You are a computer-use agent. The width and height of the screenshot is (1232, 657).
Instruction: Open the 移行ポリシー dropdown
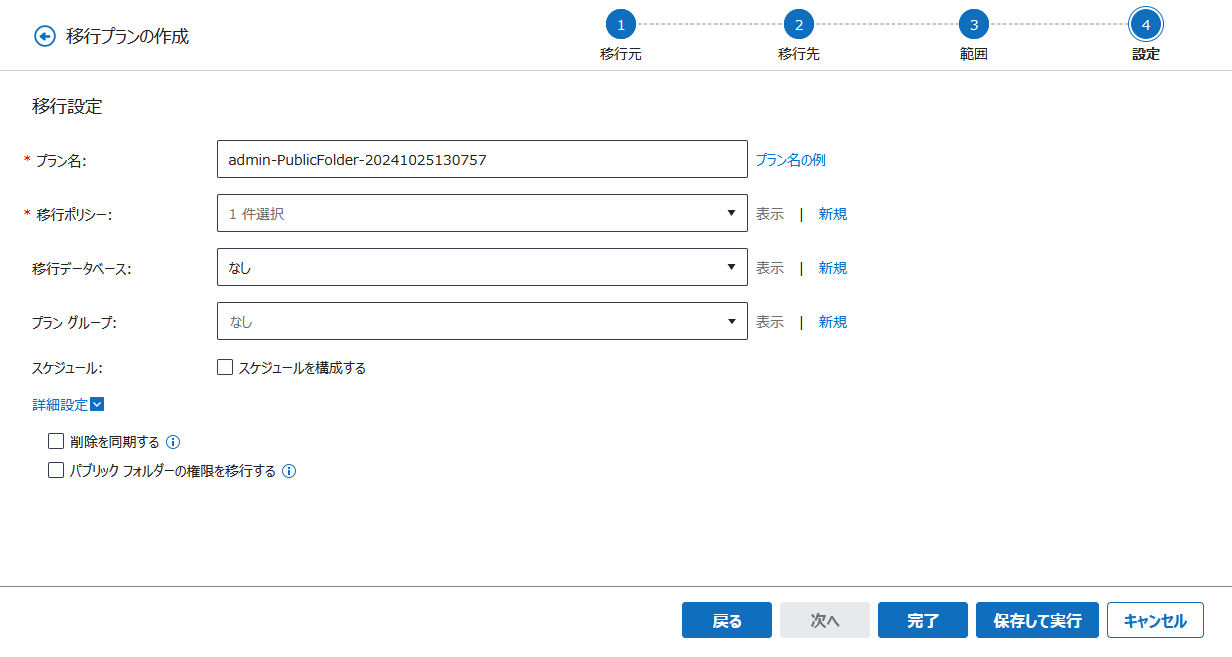(x=482, y=213)
